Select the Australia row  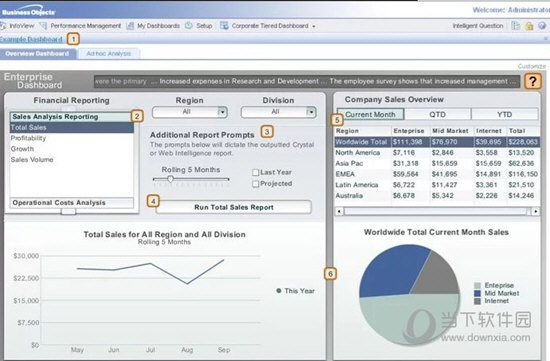437,196
